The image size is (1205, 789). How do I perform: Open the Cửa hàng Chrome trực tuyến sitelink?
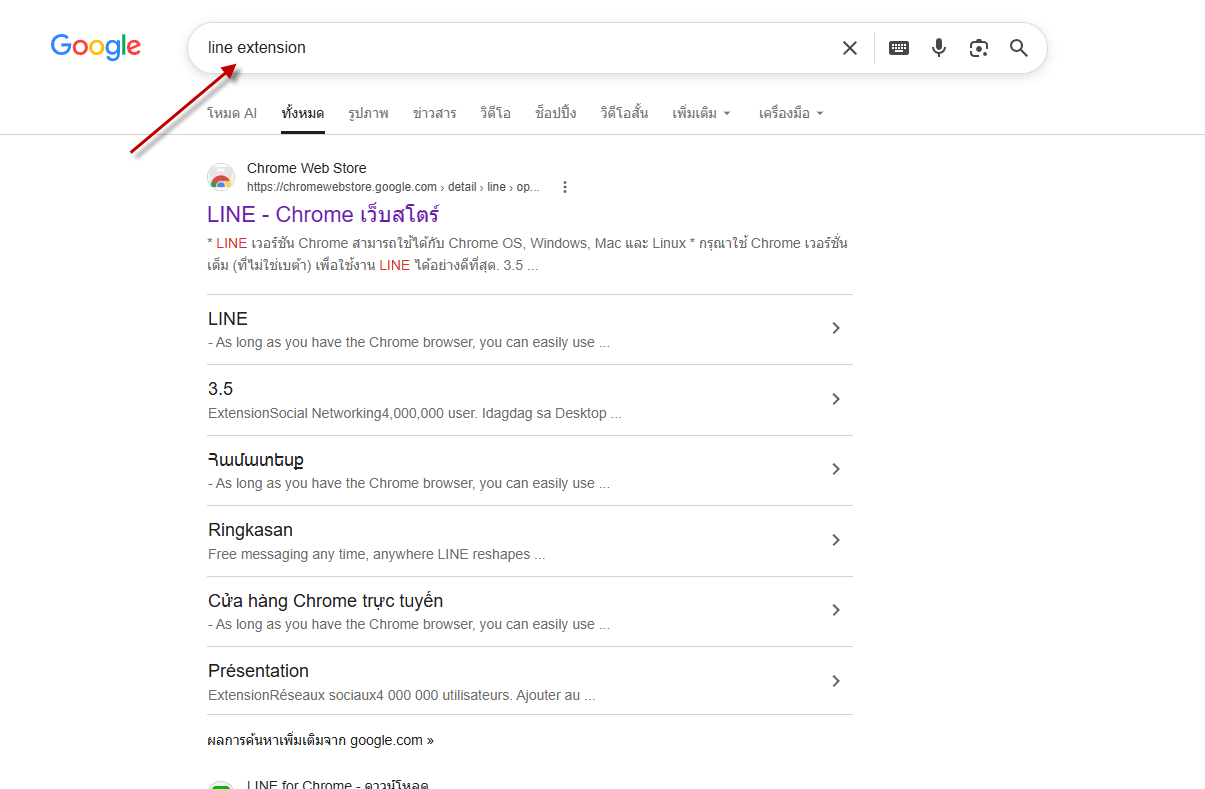pos(325,601)
